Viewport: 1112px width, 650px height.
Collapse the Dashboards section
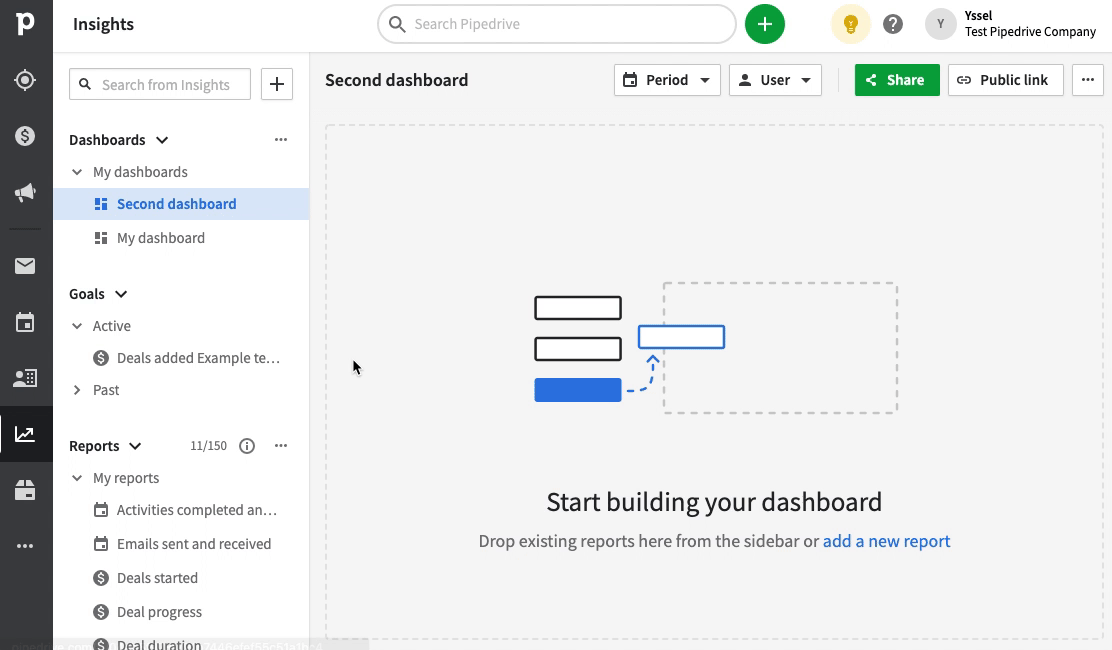click(162, 140)
